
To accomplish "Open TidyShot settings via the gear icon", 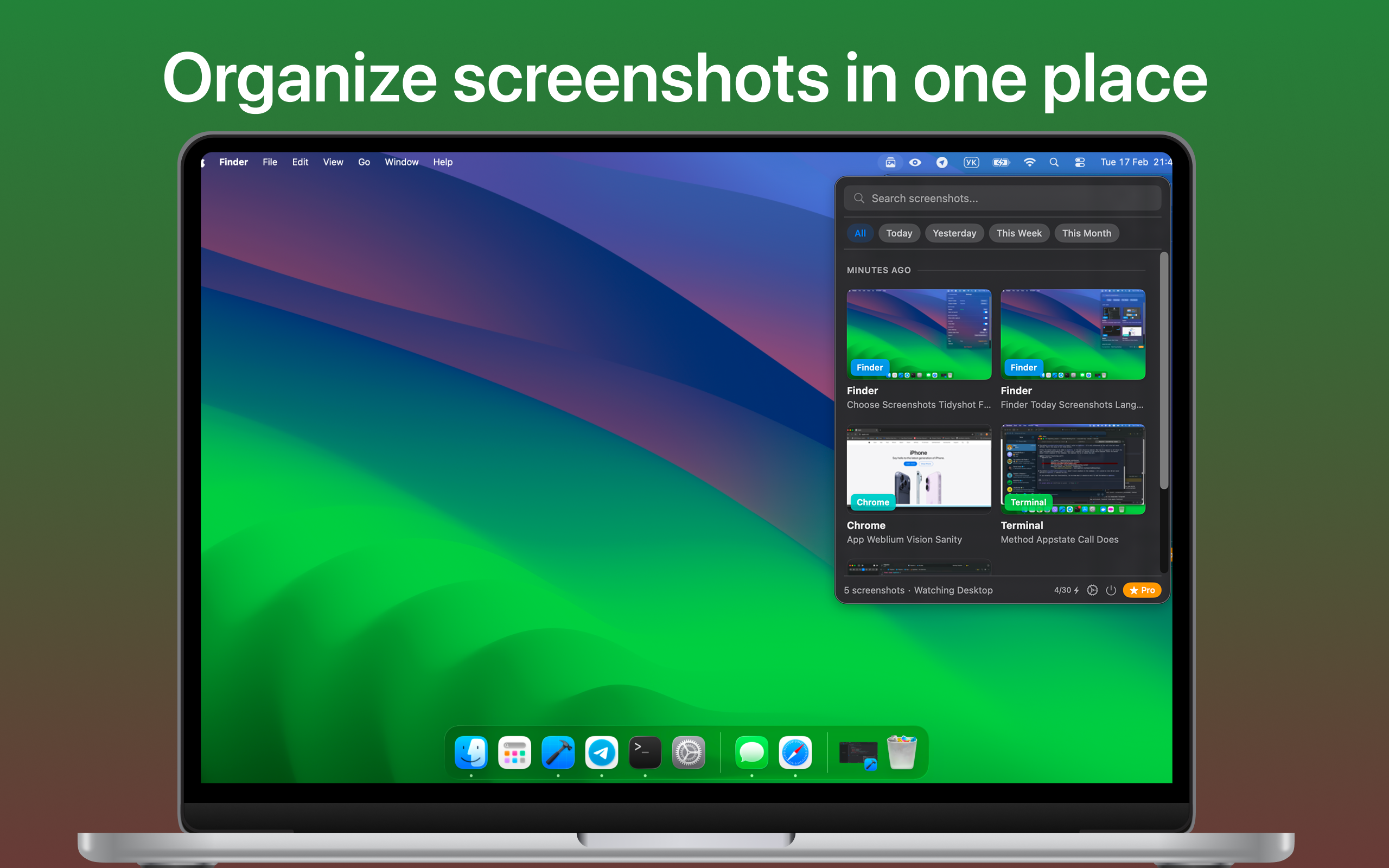I will point(1092,590).
